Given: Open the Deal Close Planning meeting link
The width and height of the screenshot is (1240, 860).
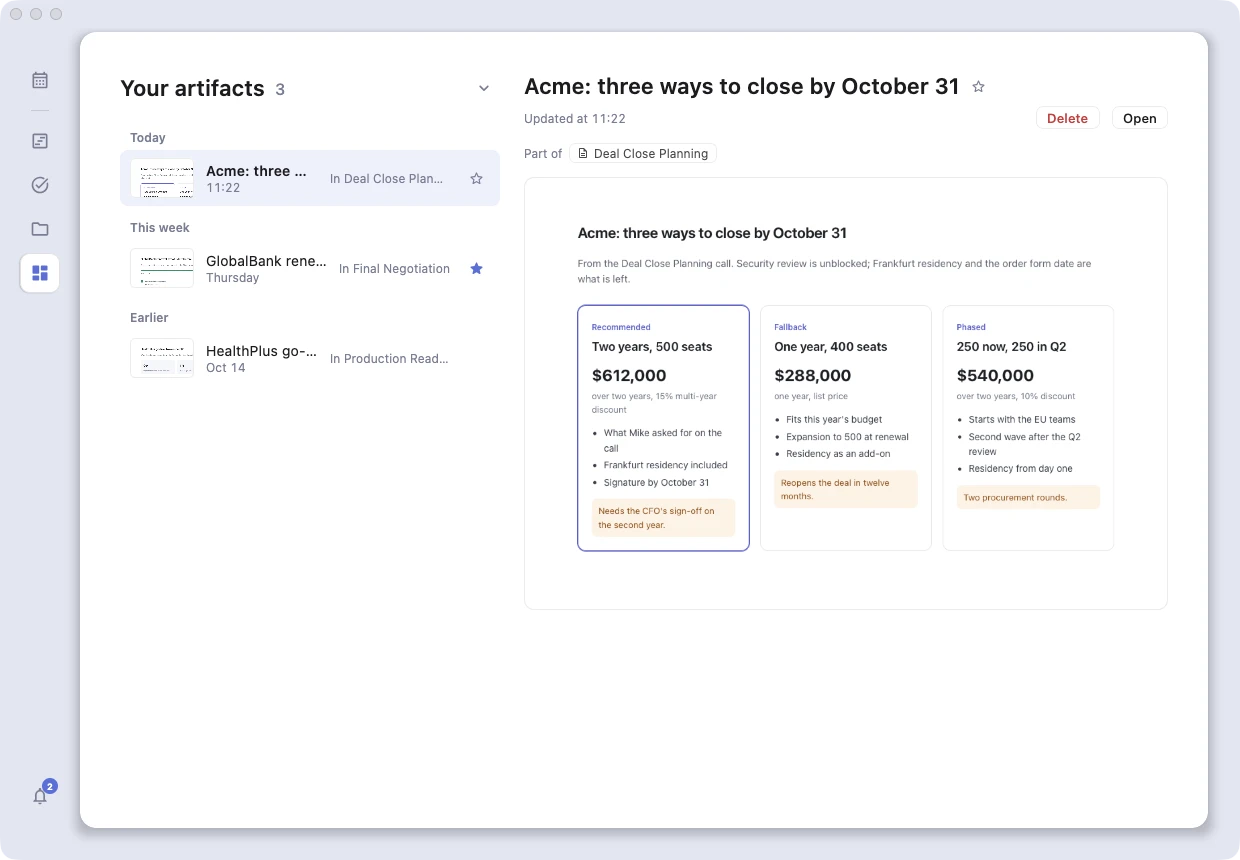Looking at the screenshot, I should (643, 154).
